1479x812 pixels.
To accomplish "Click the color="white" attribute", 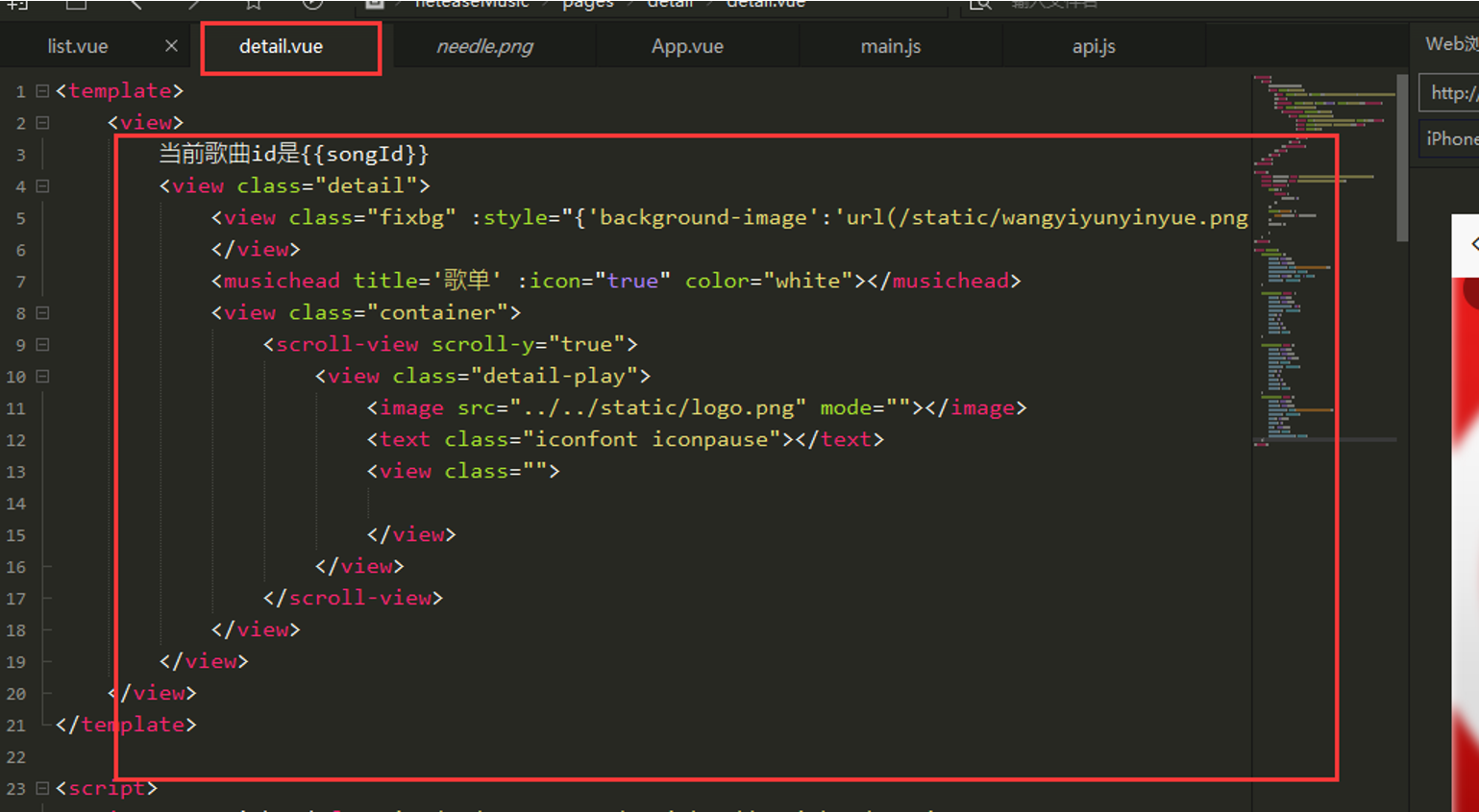I will 769,281.
